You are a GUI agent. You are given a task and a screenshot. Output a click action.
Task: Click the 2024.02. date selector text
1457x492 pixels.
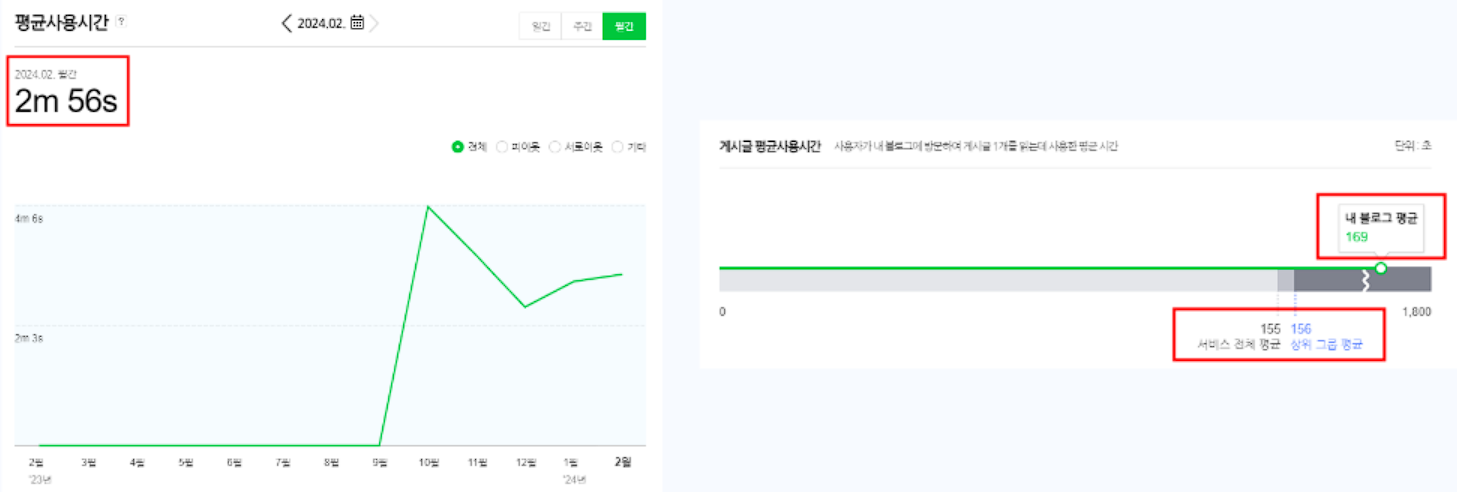[x=322, y=22]
